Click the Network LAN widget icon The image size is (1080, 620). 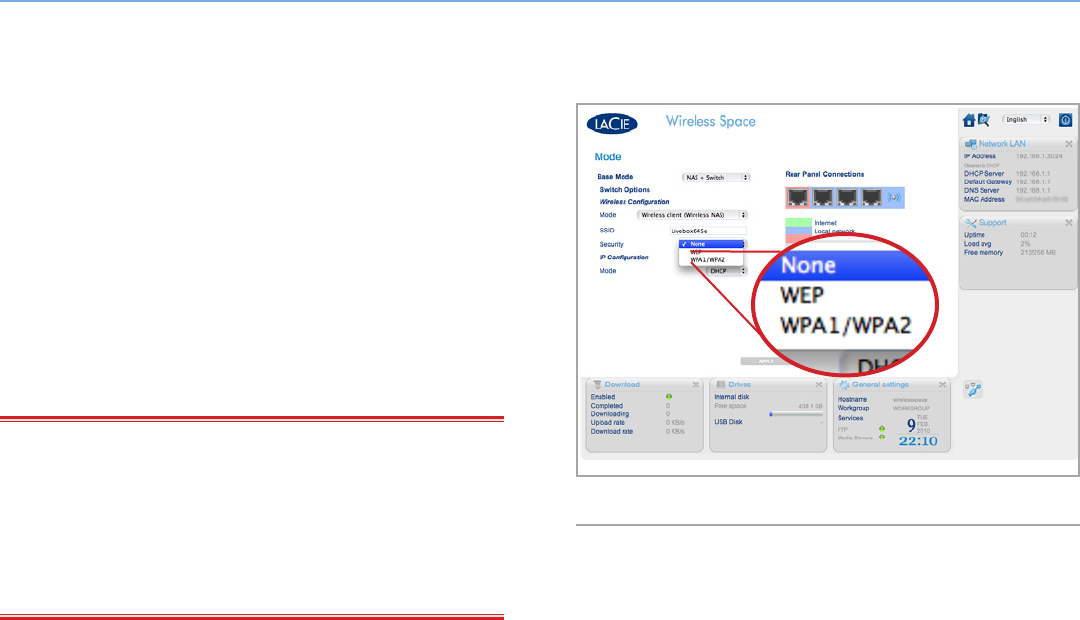970,144
